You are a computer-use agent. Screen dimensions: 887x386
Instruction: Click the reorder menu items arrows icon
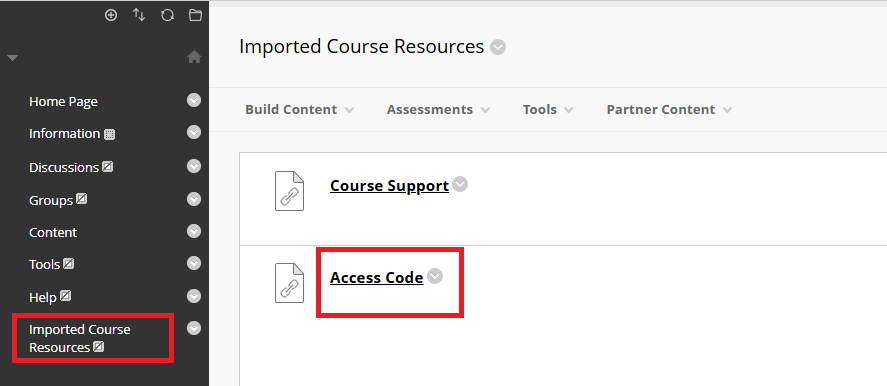[x=139, y=15]
